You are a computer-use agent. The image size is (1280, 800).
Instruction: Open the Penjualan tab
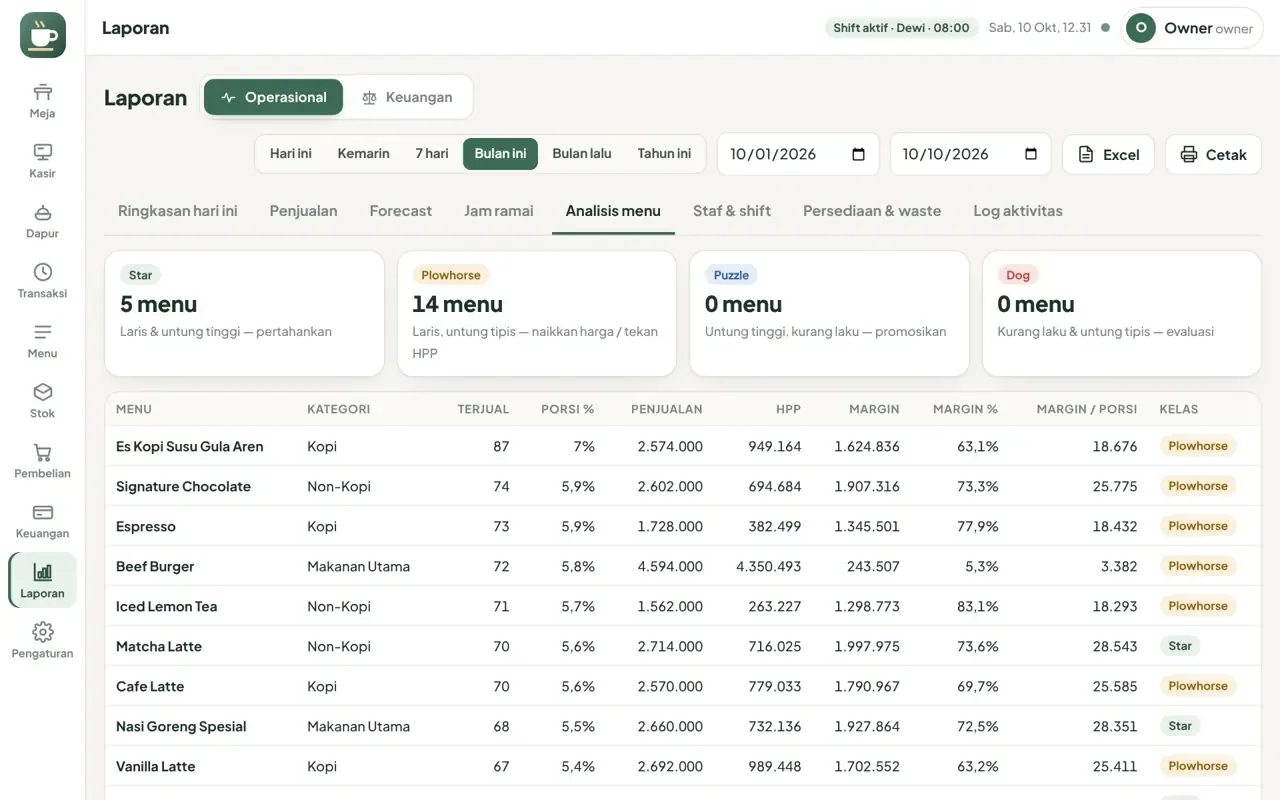pyautogui.click(x=303, y=211)
